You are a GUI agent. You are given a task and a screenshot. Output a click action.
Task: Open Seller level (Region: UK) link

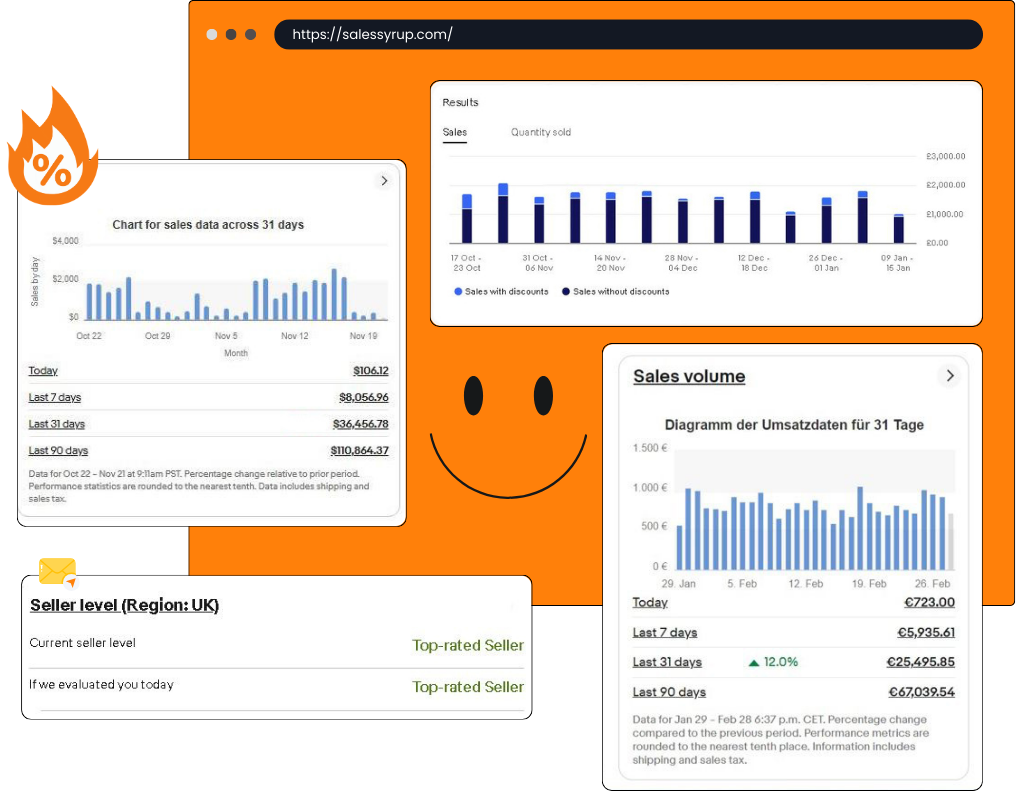(x=124, y=605)
